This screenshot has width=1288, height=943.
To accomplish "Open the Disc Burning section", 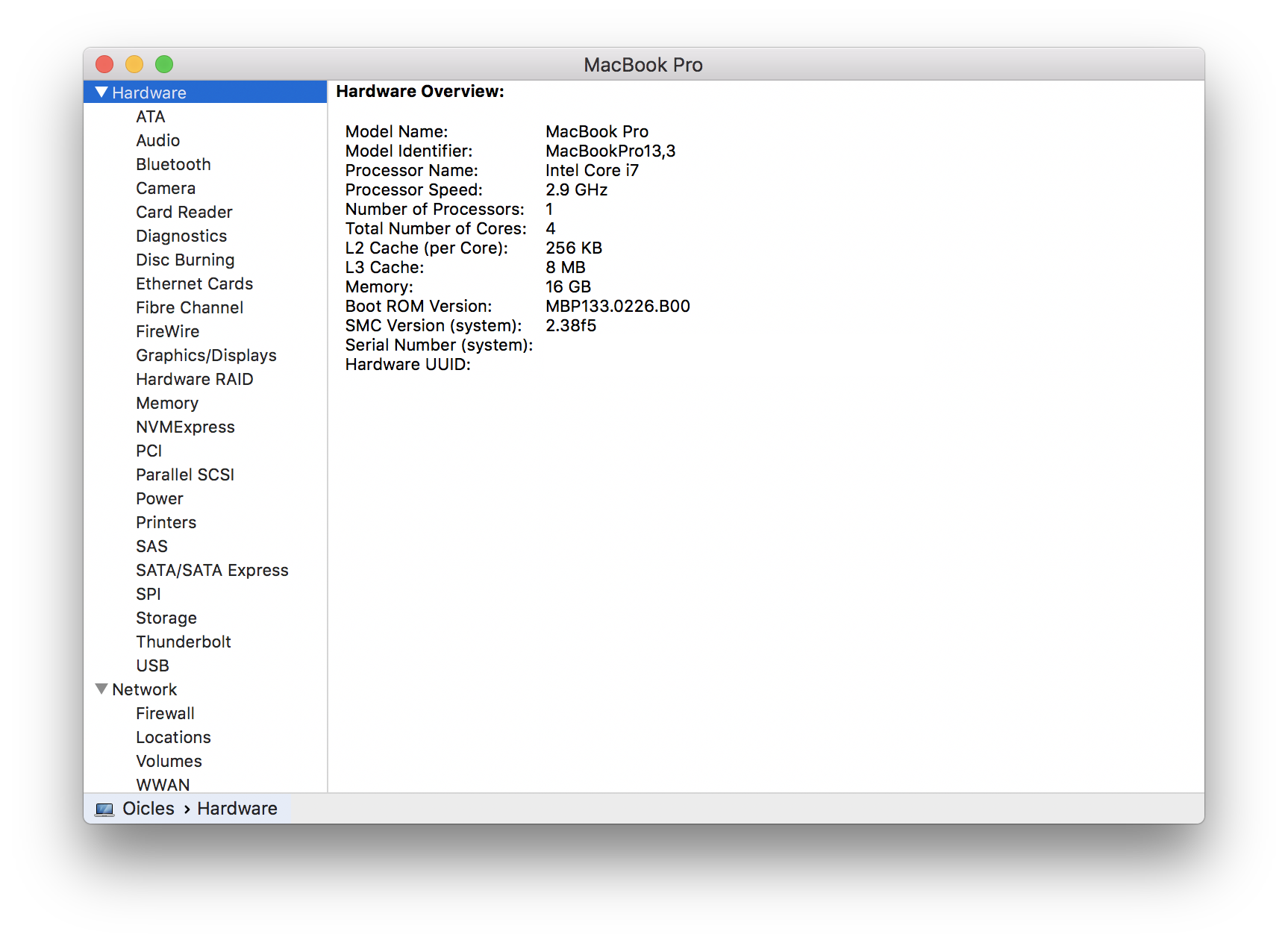I will 185,260.
